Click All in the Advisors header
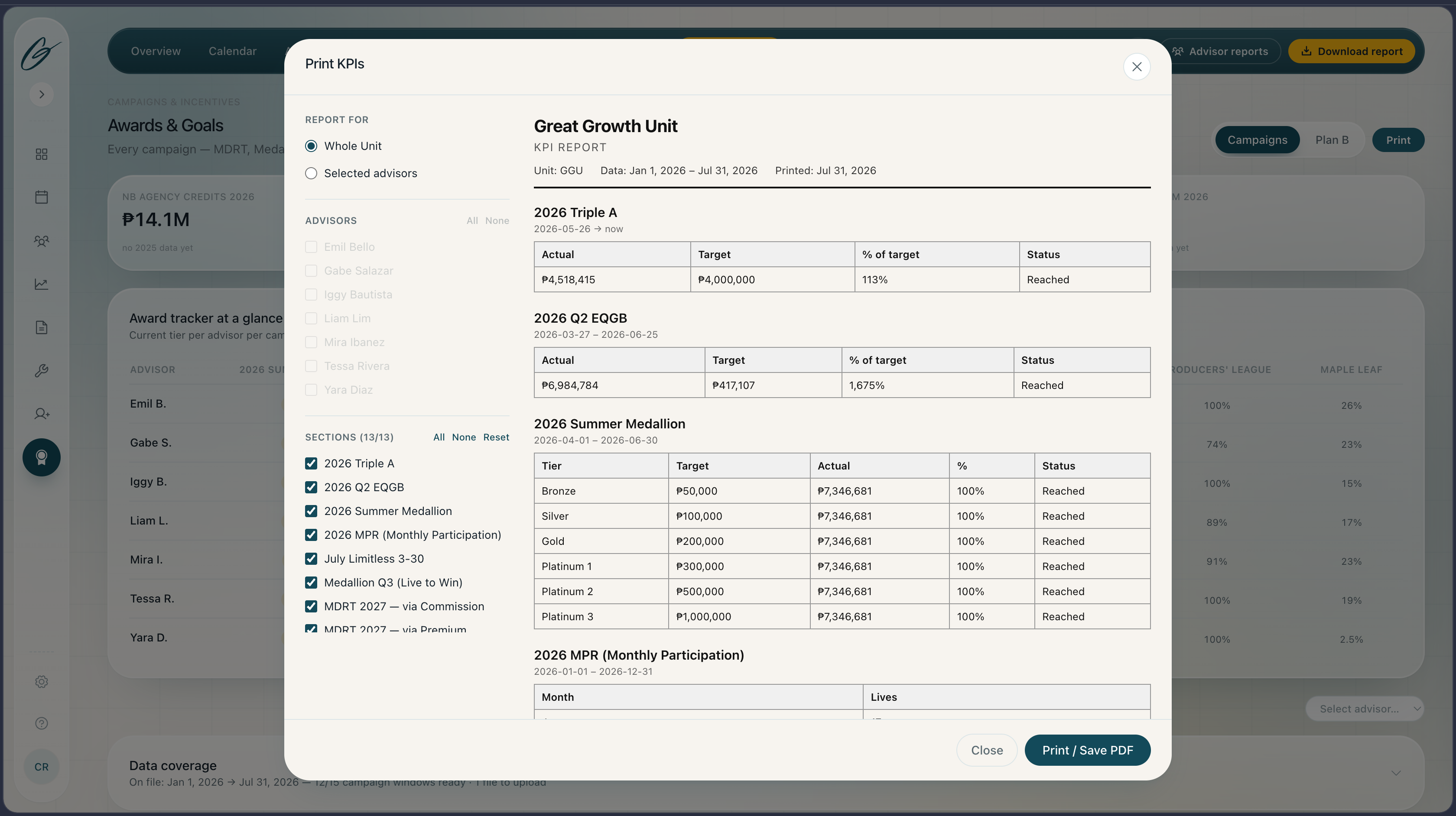1456x816 pixels. (x=472, y=220)
